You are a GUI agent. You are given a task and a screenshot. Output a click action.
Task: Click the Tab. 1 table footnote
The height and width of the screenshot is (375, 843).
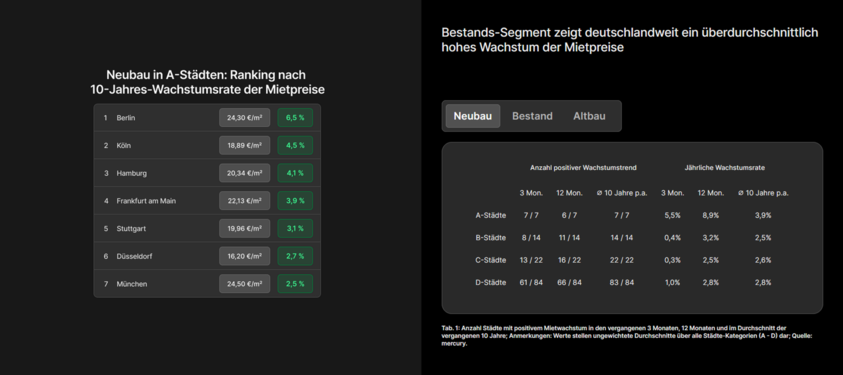click(626, 336)
